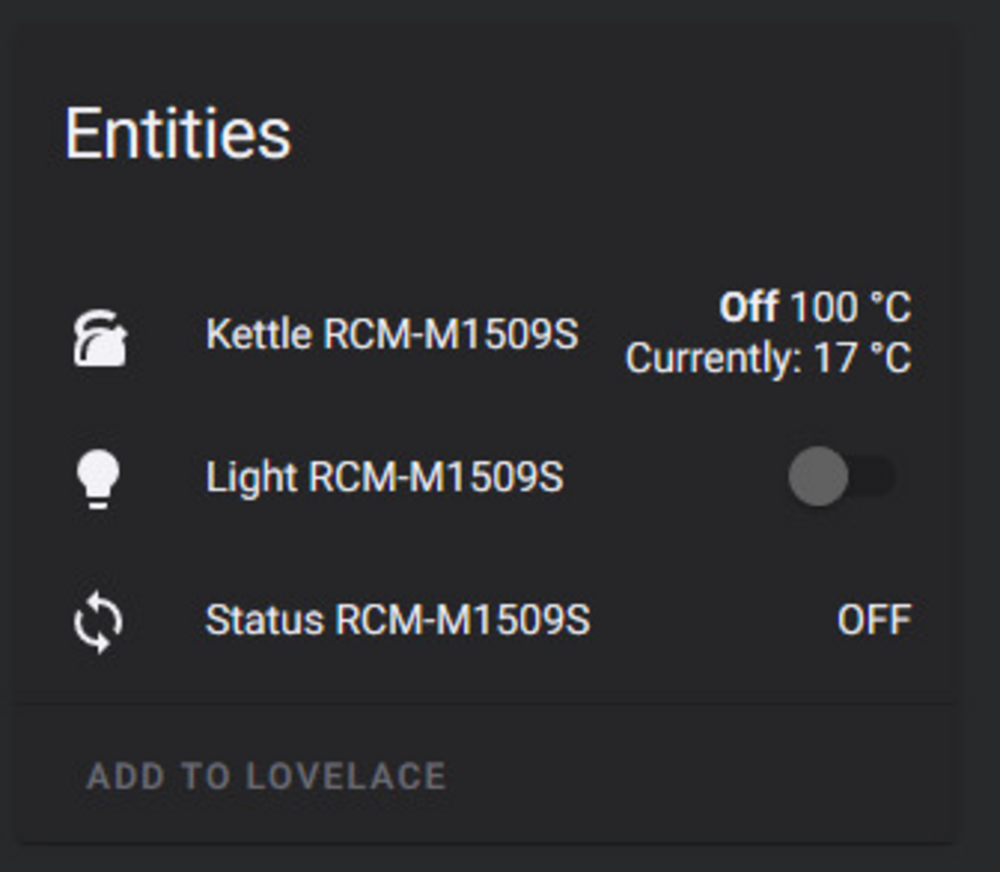
Task: Click the word LOVELACE in the footer action
Action: coord(346,776)
